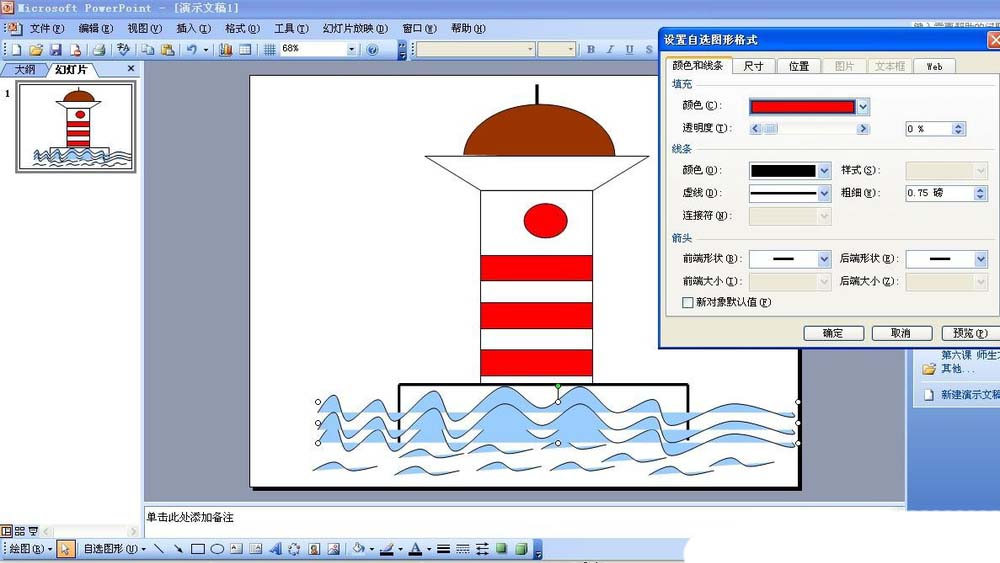Click the Select Objects pointer tool

click(x=66, y=549)
